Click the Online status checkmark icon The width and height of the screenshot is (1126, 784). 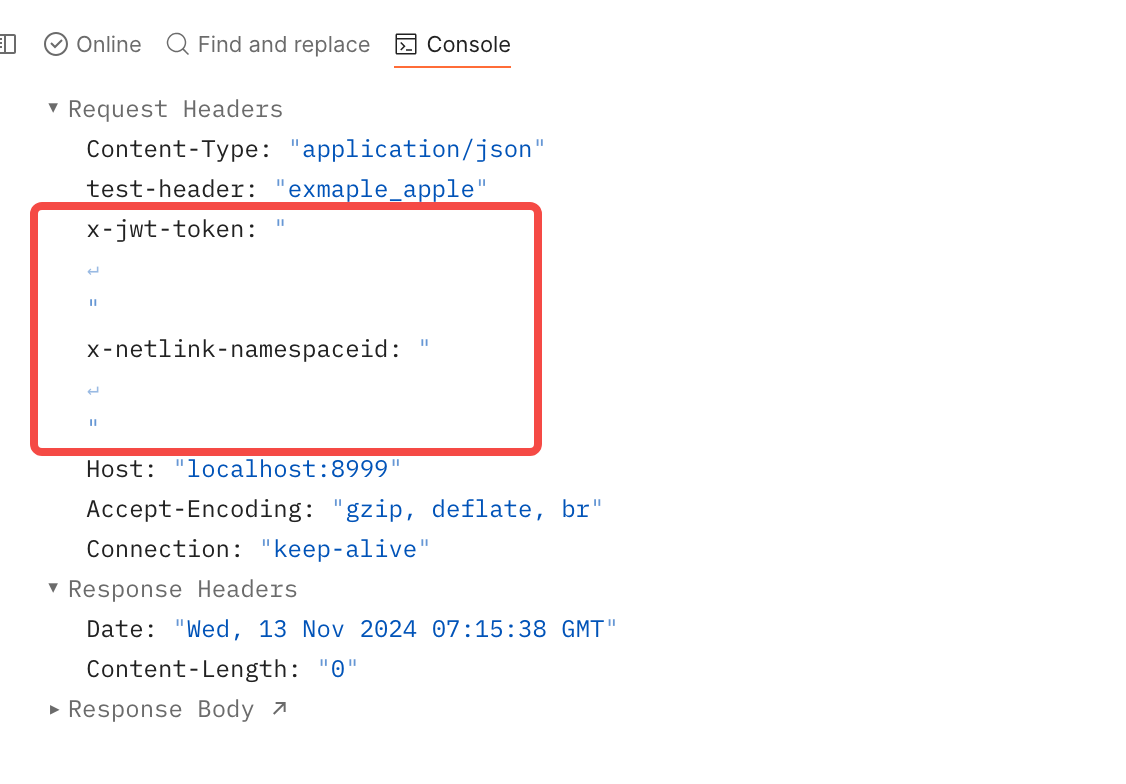coord(56,44)
